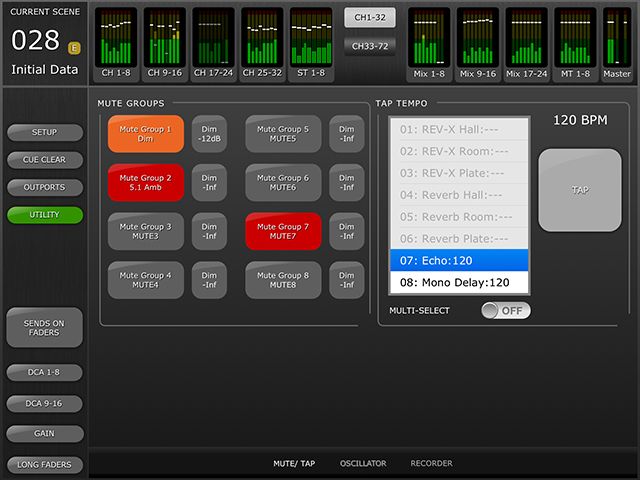Open the Master meter block
The width and height of the screenshot is (640, 480).
(x=617, y=44)
